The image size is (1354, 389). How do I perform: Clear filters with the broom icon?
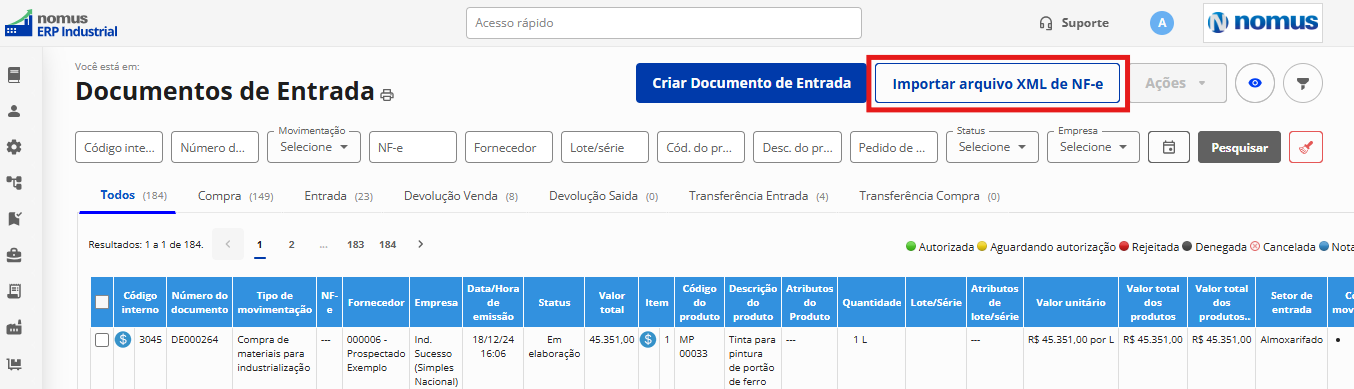(x=1306, y=147)
